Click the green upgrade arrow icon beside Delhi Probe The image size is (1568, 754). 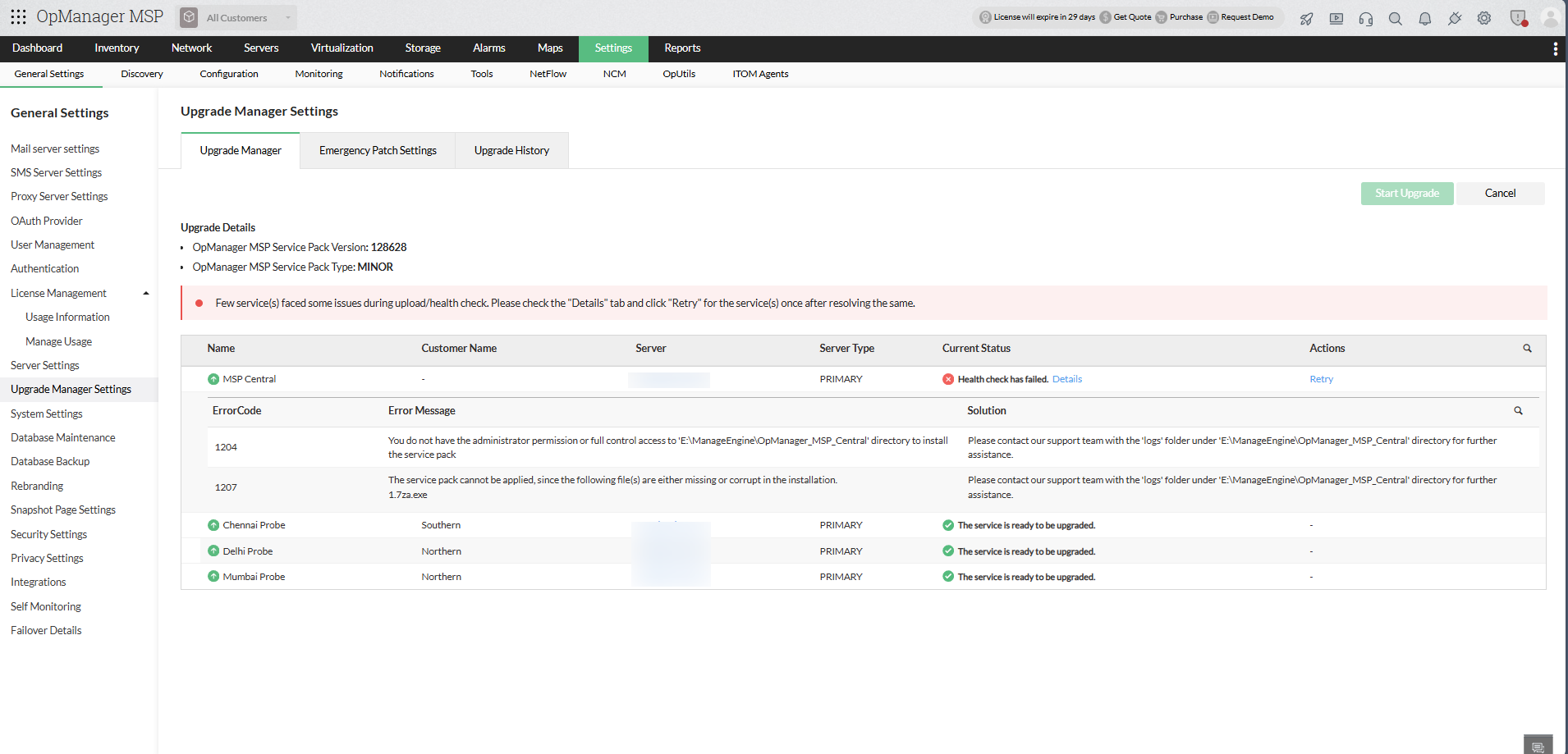pyautogui.click(x=213, y=551)
